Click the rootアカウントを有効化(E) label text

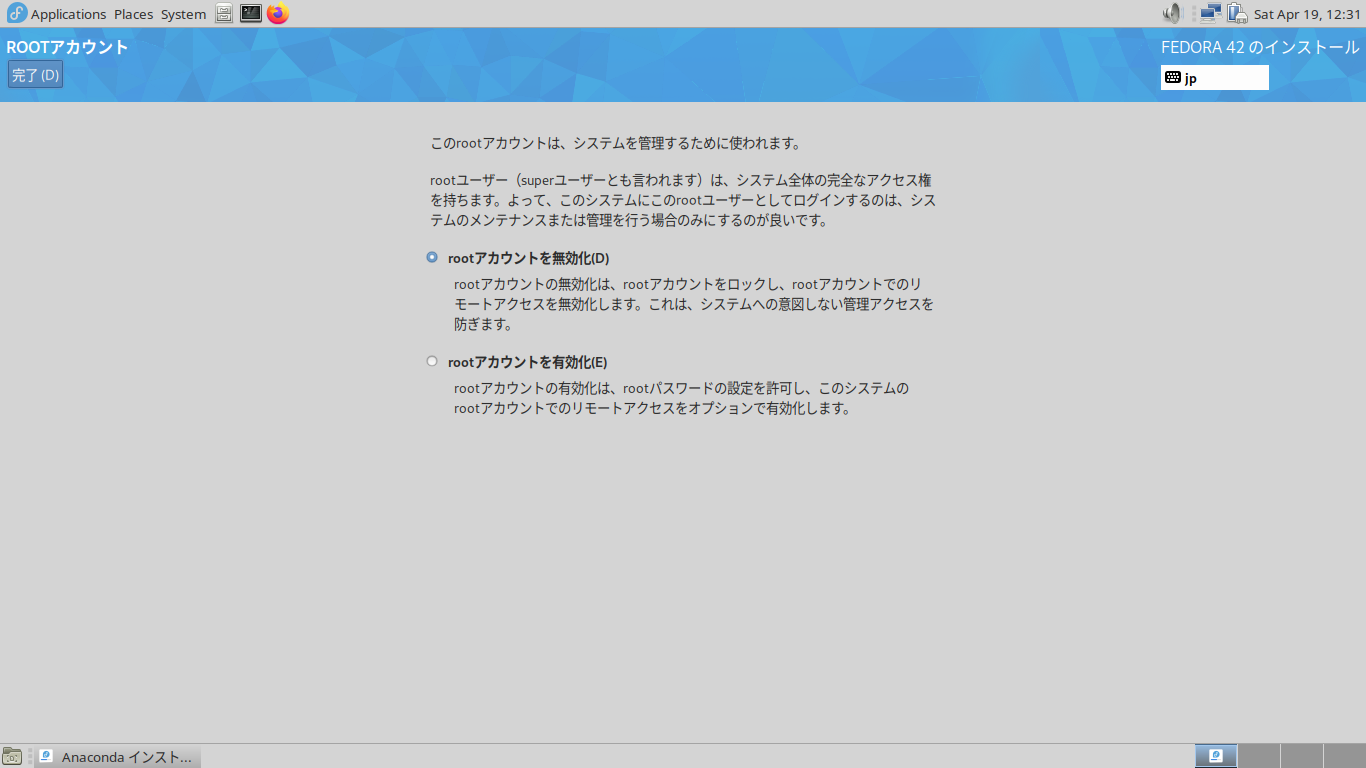[x=527, y=362]
